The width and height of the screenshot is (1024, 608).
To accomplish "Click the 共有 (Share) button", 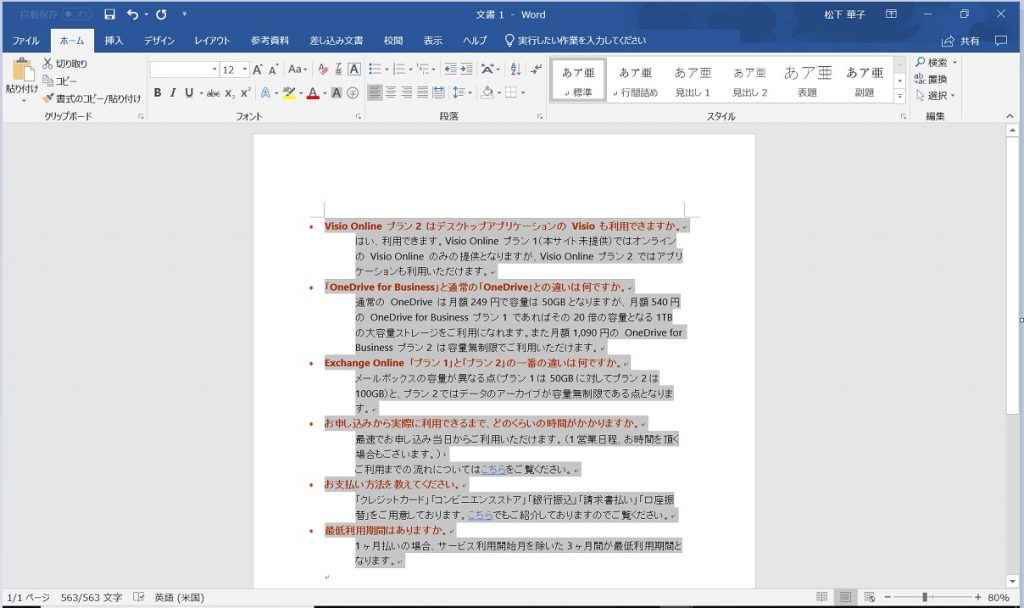I will click(961, 41).
